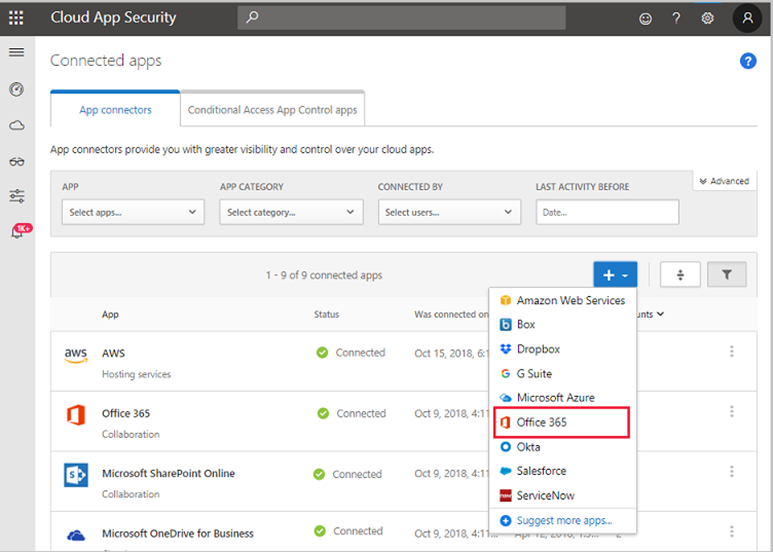Click the green Connected check for AWS
773x552 pixels.
tap(322, 352)
